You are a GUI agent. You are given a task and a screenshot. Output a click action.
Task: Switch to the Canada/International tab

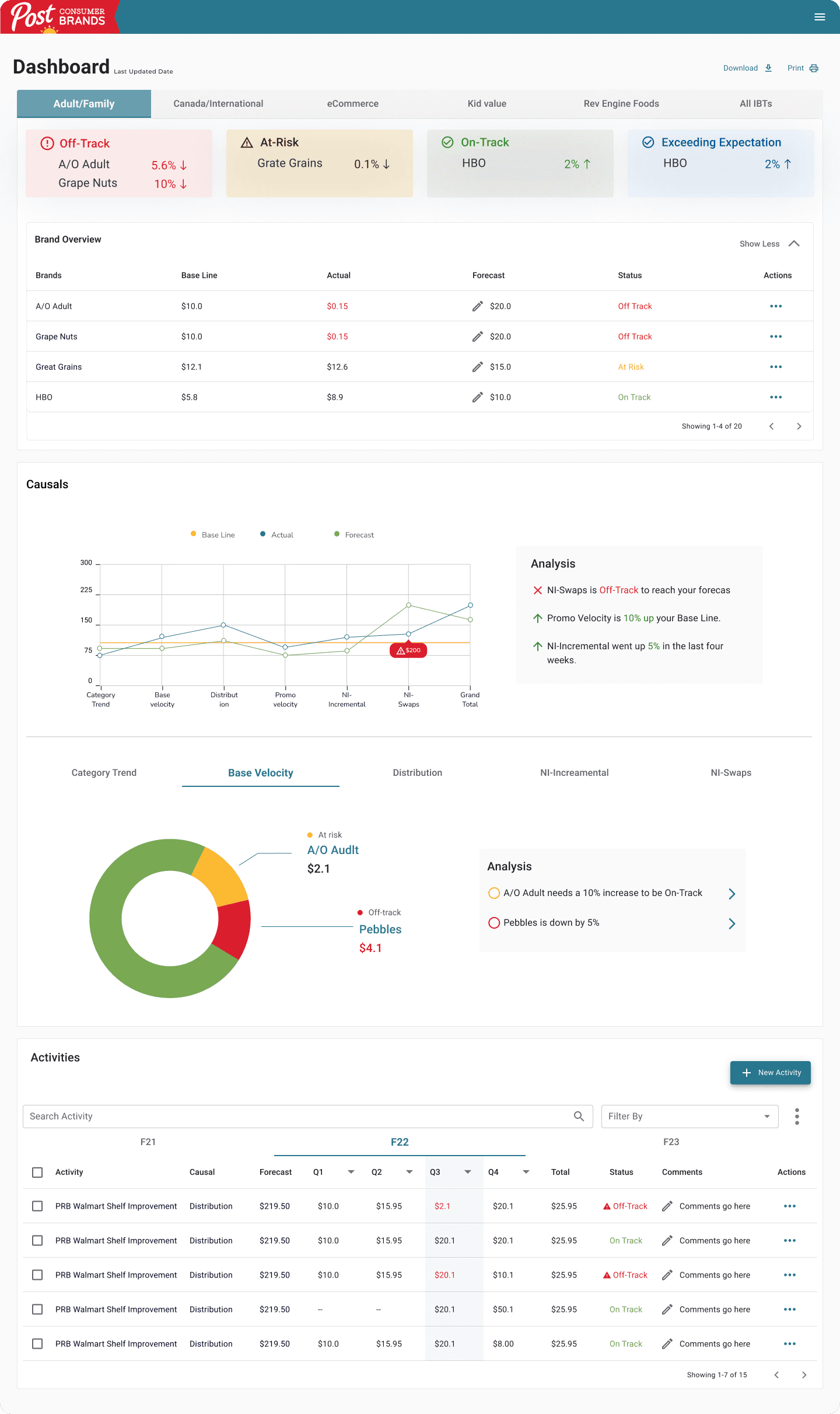218,104
